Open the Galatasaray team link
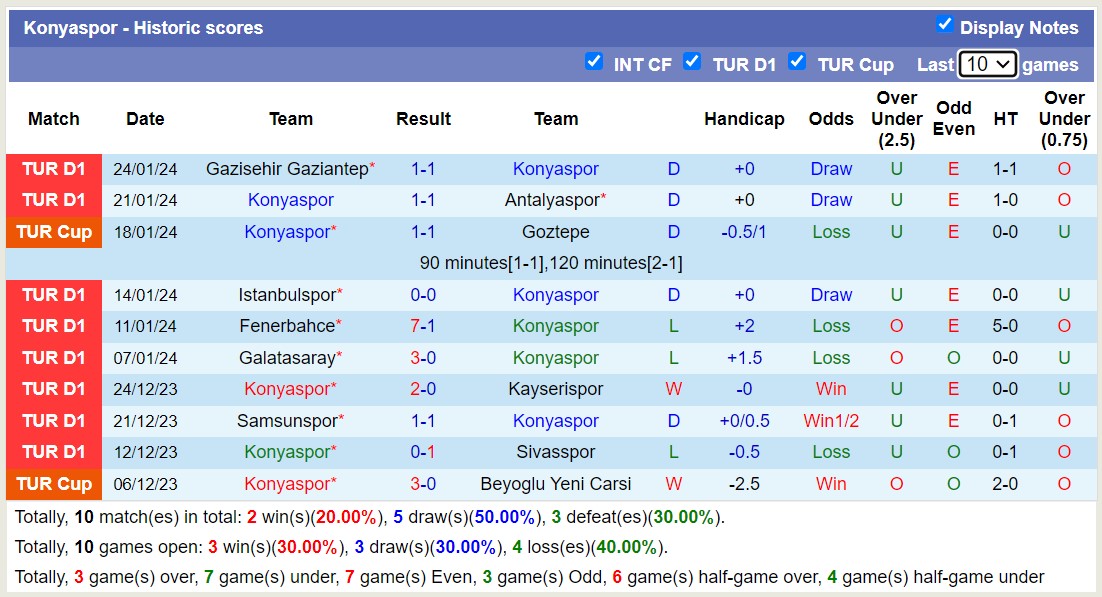This screenshot has width=1102, height=597. pyautogui.click(x=290, y=357)
